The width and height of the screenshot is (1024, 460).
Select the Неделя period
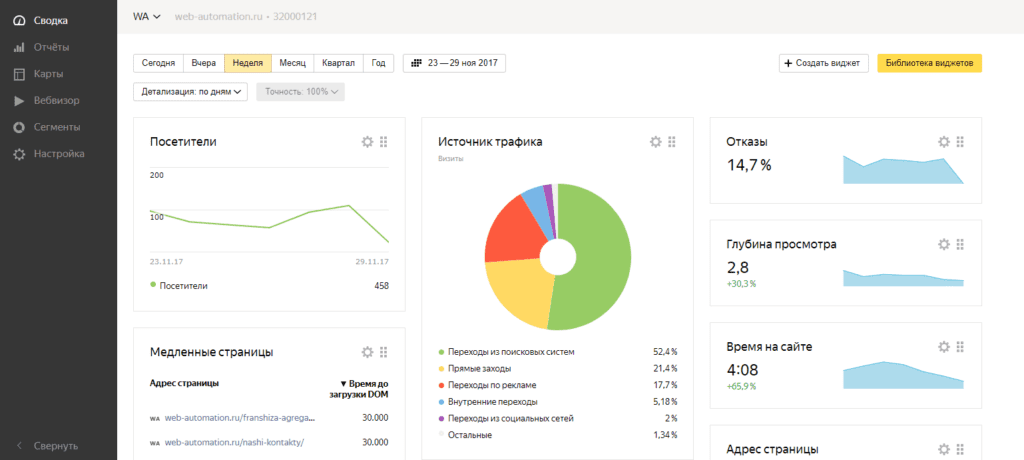(248, 63)
